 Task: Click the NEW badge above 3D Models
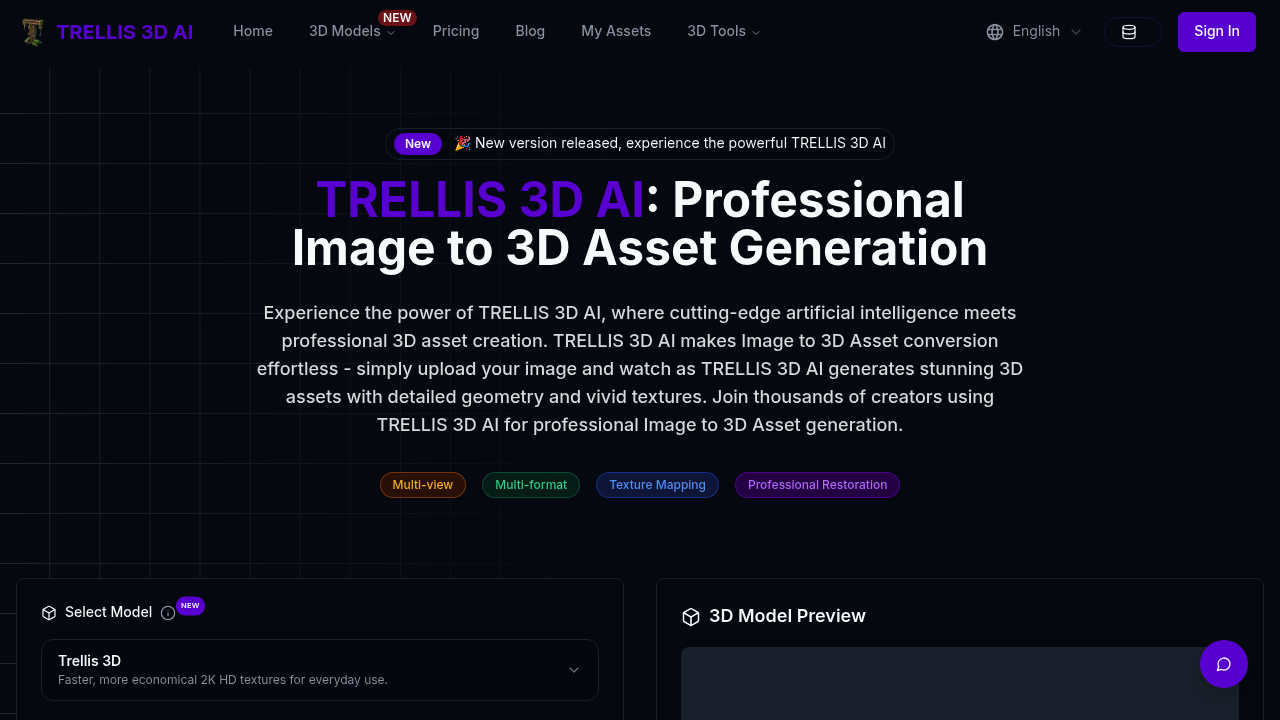[397, 17]
